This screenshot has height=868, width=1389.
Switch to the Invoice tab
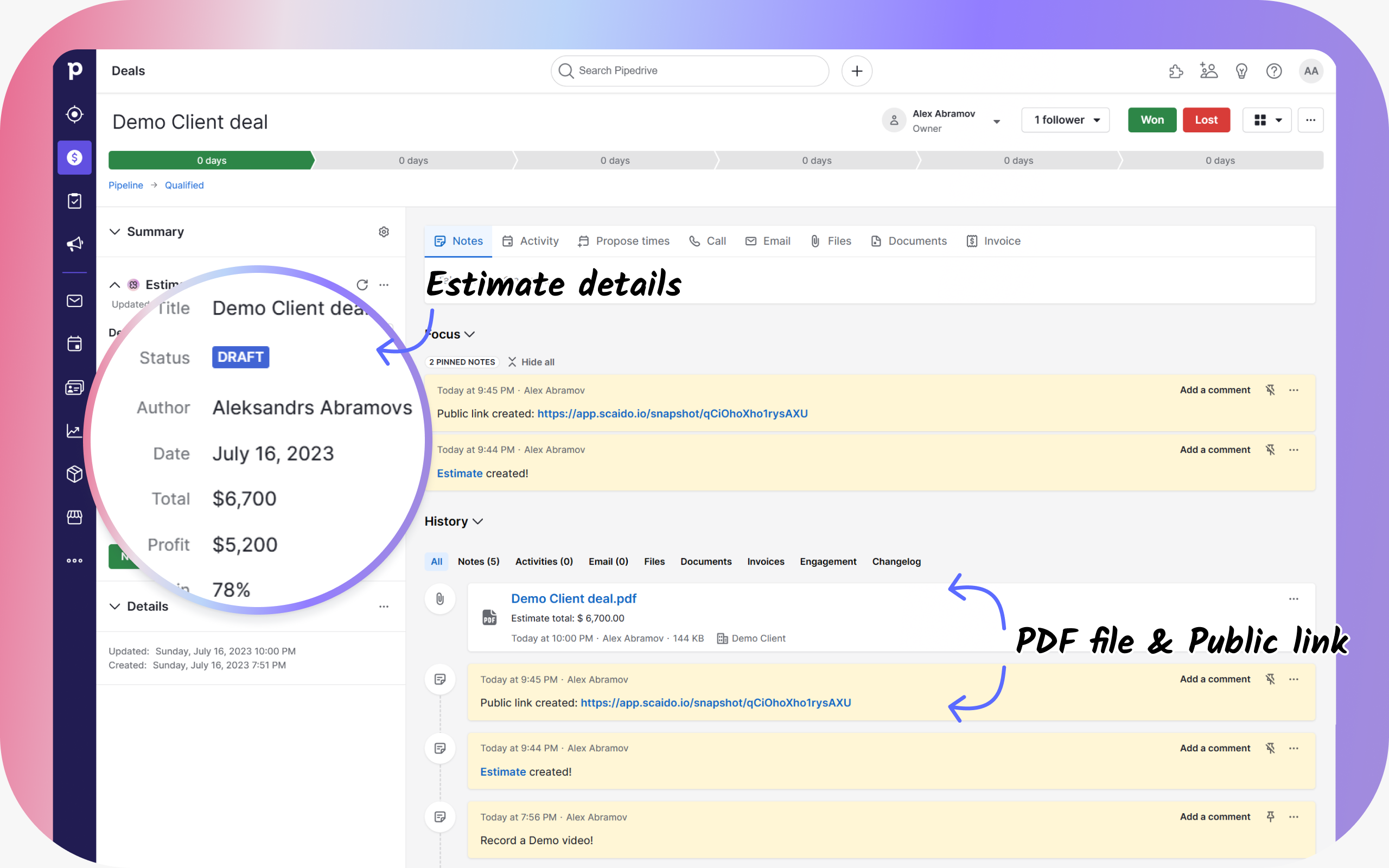coord(993,241)
